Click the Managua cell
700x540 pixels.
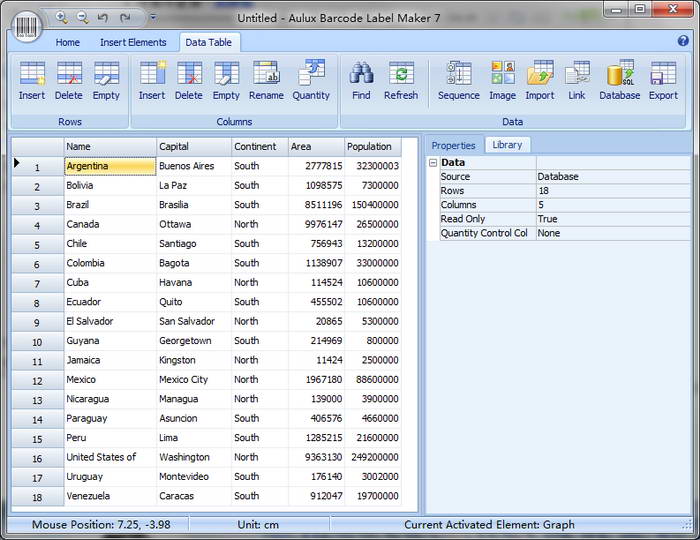[194, 399]
